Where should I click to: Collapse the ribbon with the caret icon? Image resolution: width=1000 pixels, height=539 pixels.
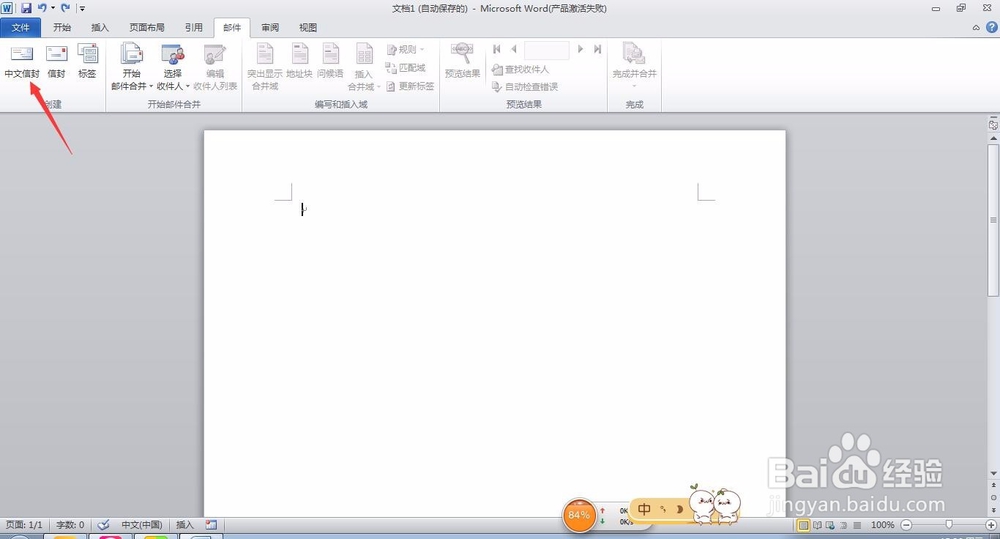tap(976, 27)
